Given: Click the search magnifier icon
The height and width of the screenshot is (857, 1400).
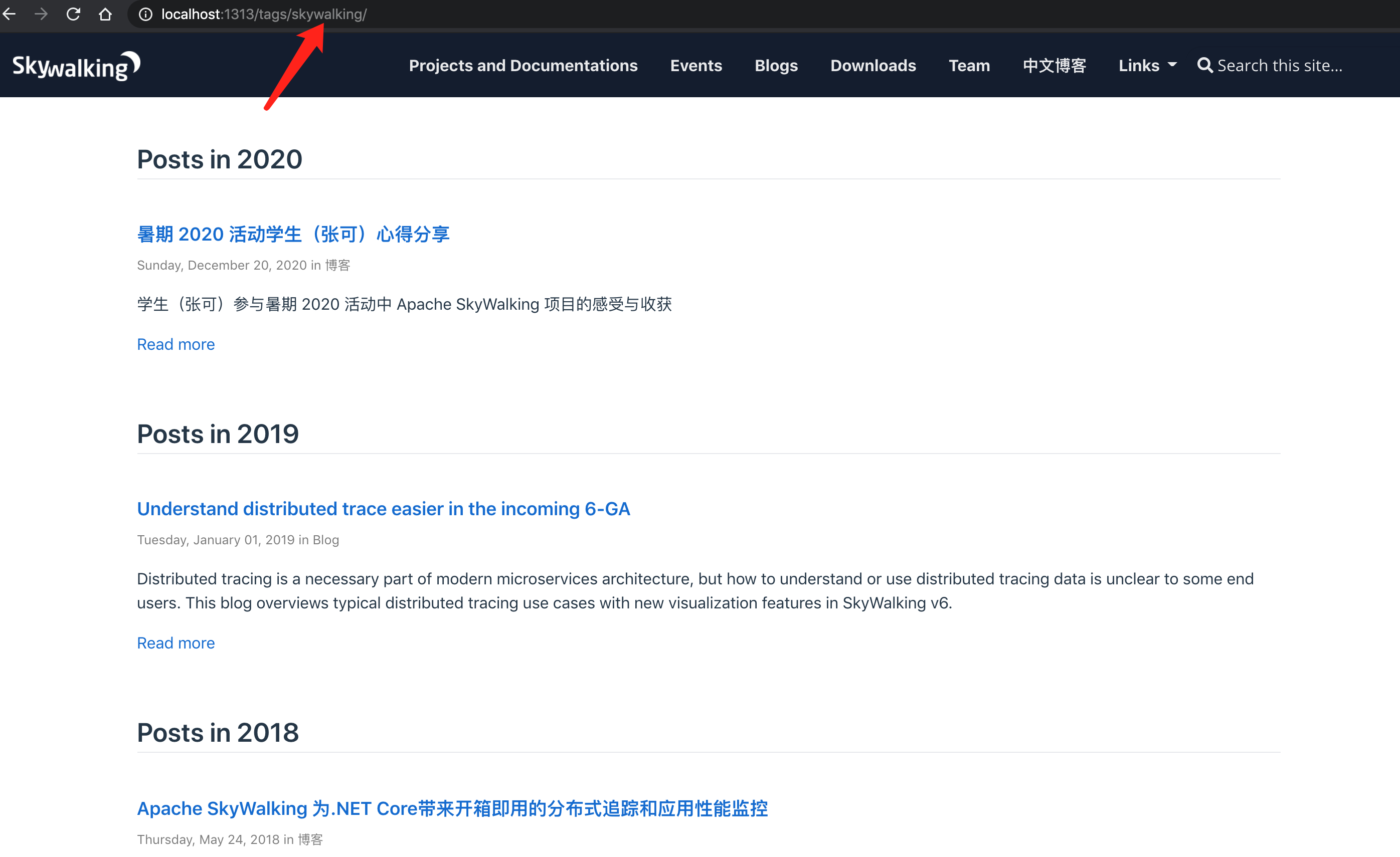Looking at the screenshot, I should (1204, 65).
